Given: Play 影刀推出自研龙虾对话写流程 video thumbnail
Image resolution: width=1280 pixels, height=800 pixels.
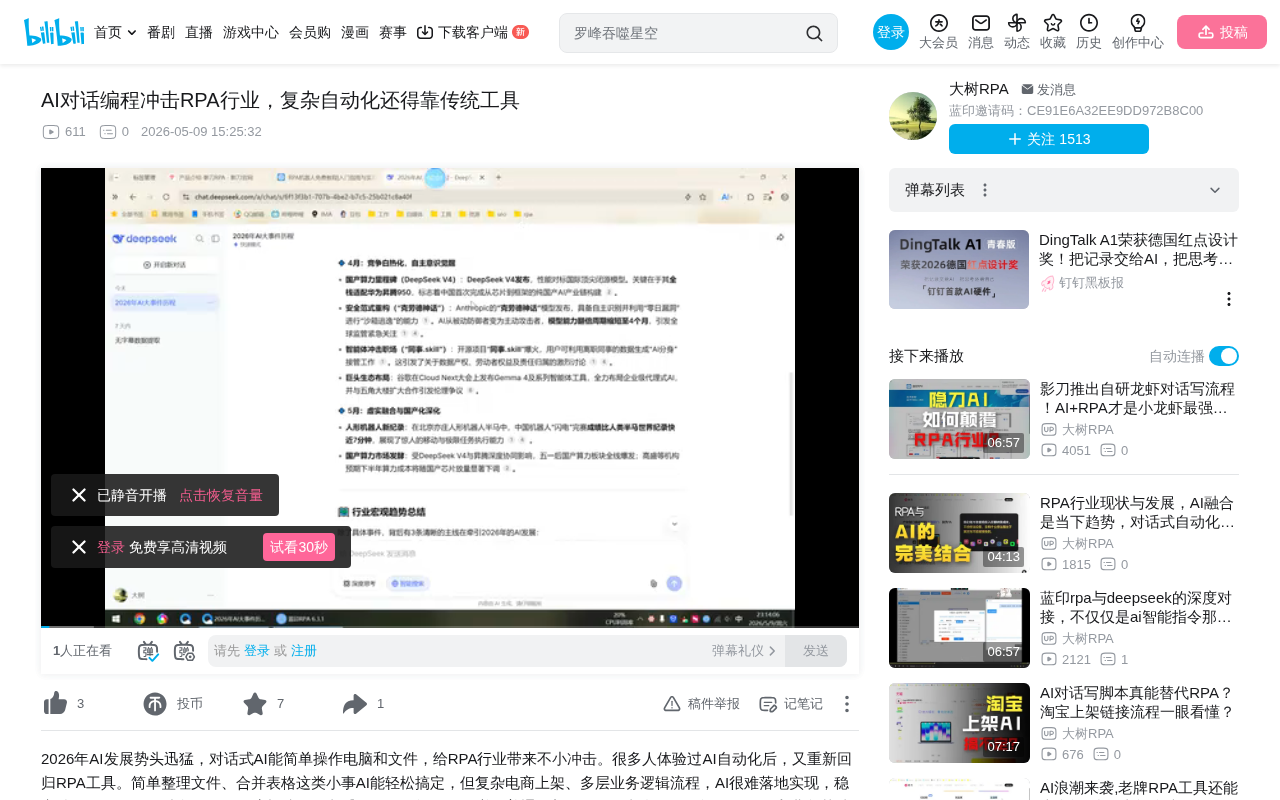Looking at the screenshot, I should 959,419.
